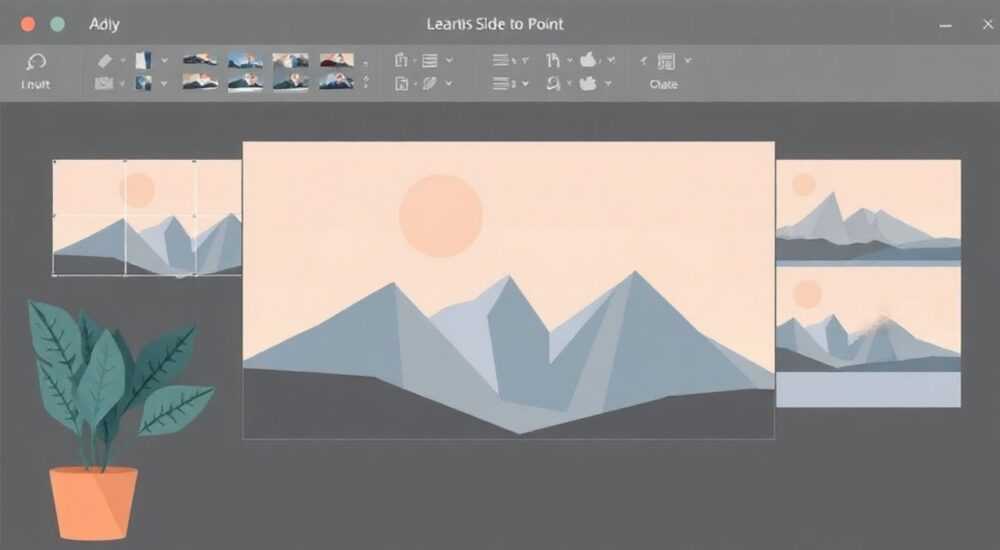Expand the dropdown after the lower apple icon
The width and height of the screenshot is (1000, 550).
(x=608, y=84)
